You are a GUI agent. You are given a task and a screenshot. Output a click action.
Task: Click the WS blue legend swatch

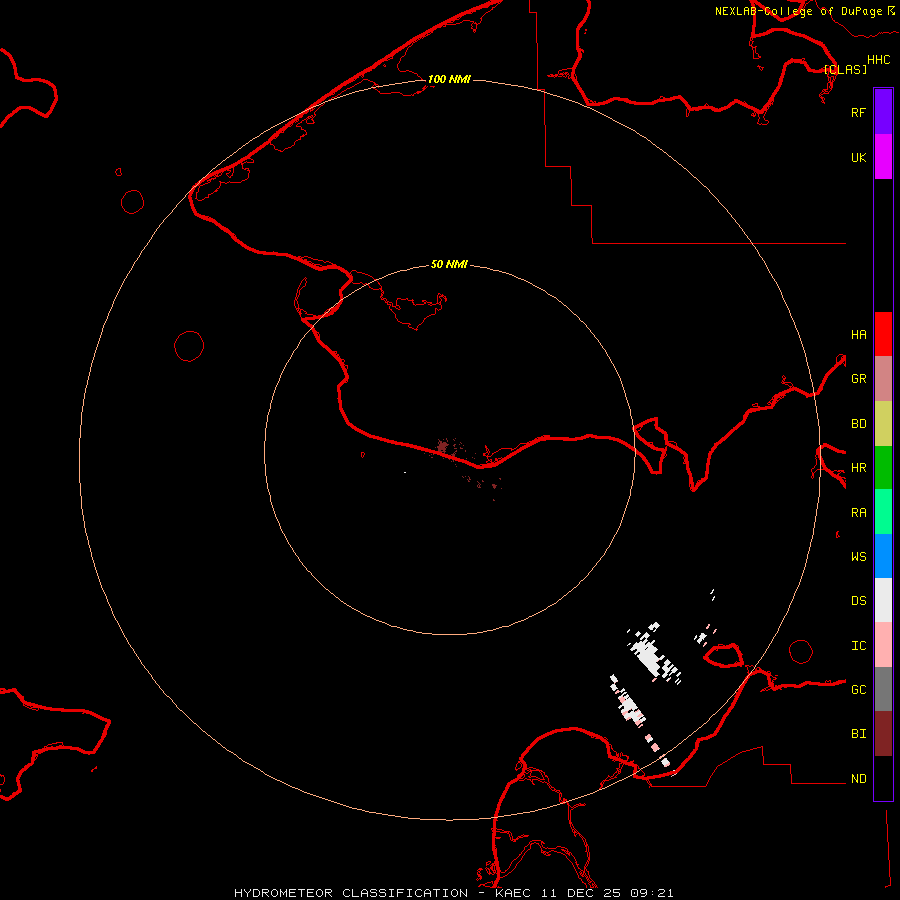tap(883, 556)
